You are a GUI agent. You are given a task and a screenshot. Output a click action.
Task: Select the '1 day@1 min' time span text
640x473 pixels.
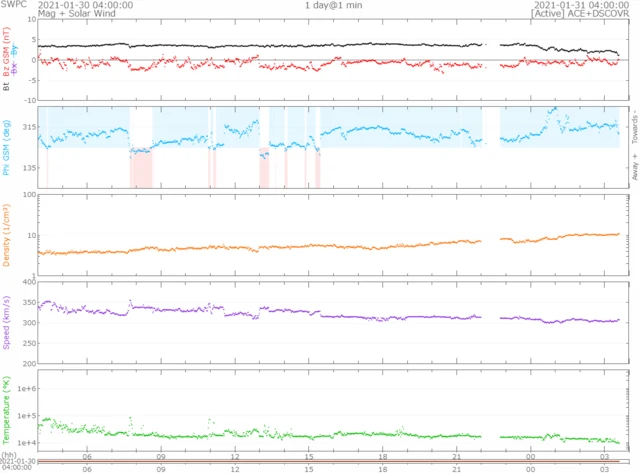333,5
